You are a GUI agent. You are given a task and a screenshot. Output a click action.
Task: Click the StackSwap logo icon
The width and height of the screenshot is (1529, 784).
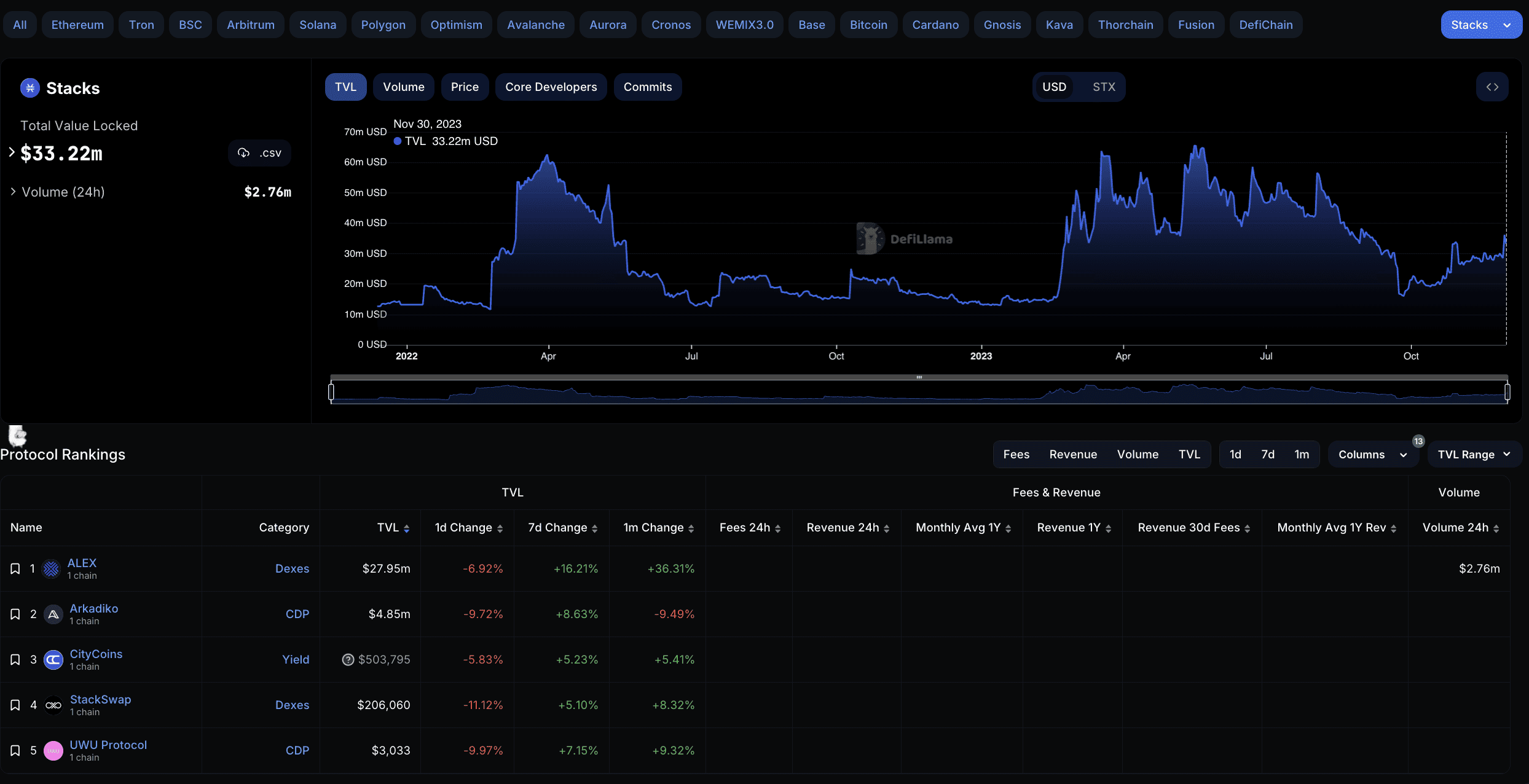tap(53, 705)
